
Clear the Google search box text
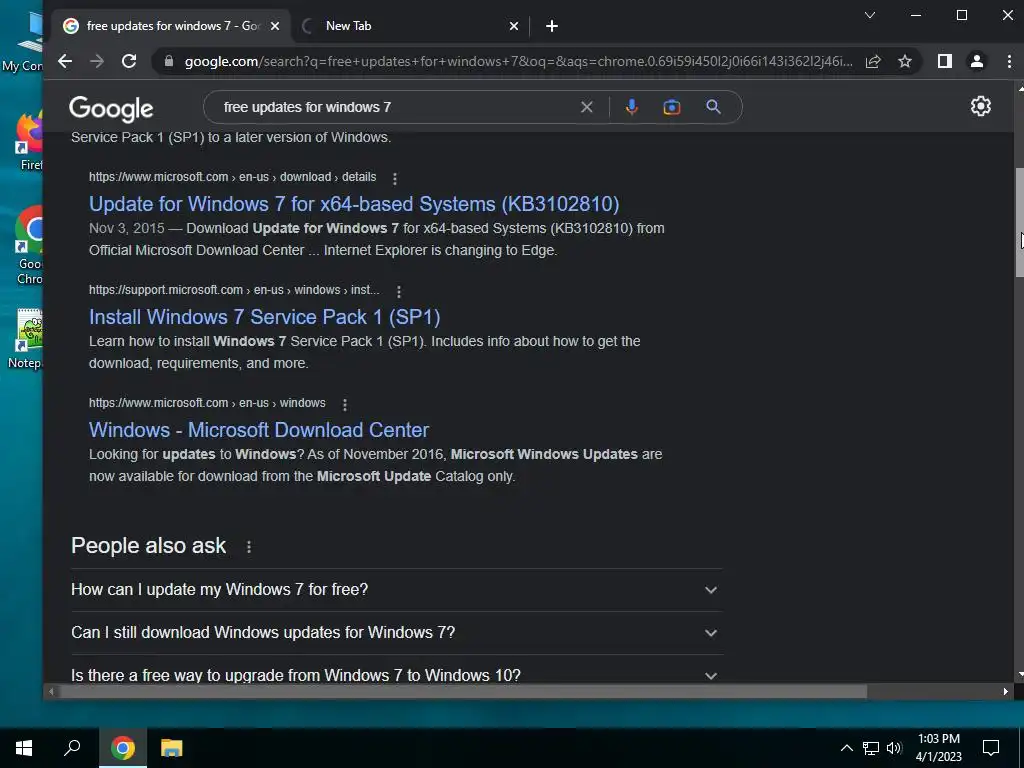click(x=586, y=107)
